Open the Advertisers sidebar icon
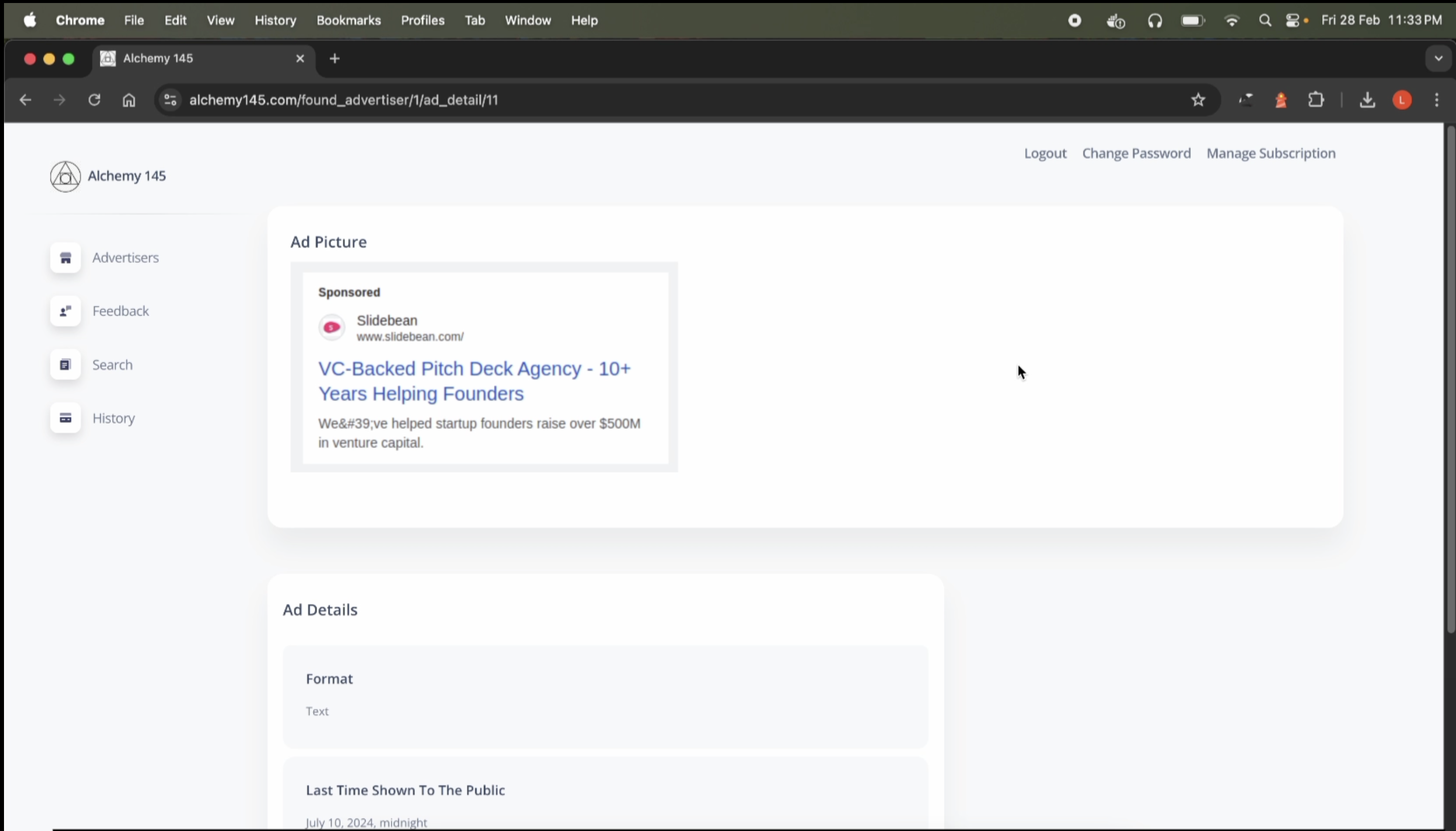This screenshot has width=1456, height=831. point(65,258)
